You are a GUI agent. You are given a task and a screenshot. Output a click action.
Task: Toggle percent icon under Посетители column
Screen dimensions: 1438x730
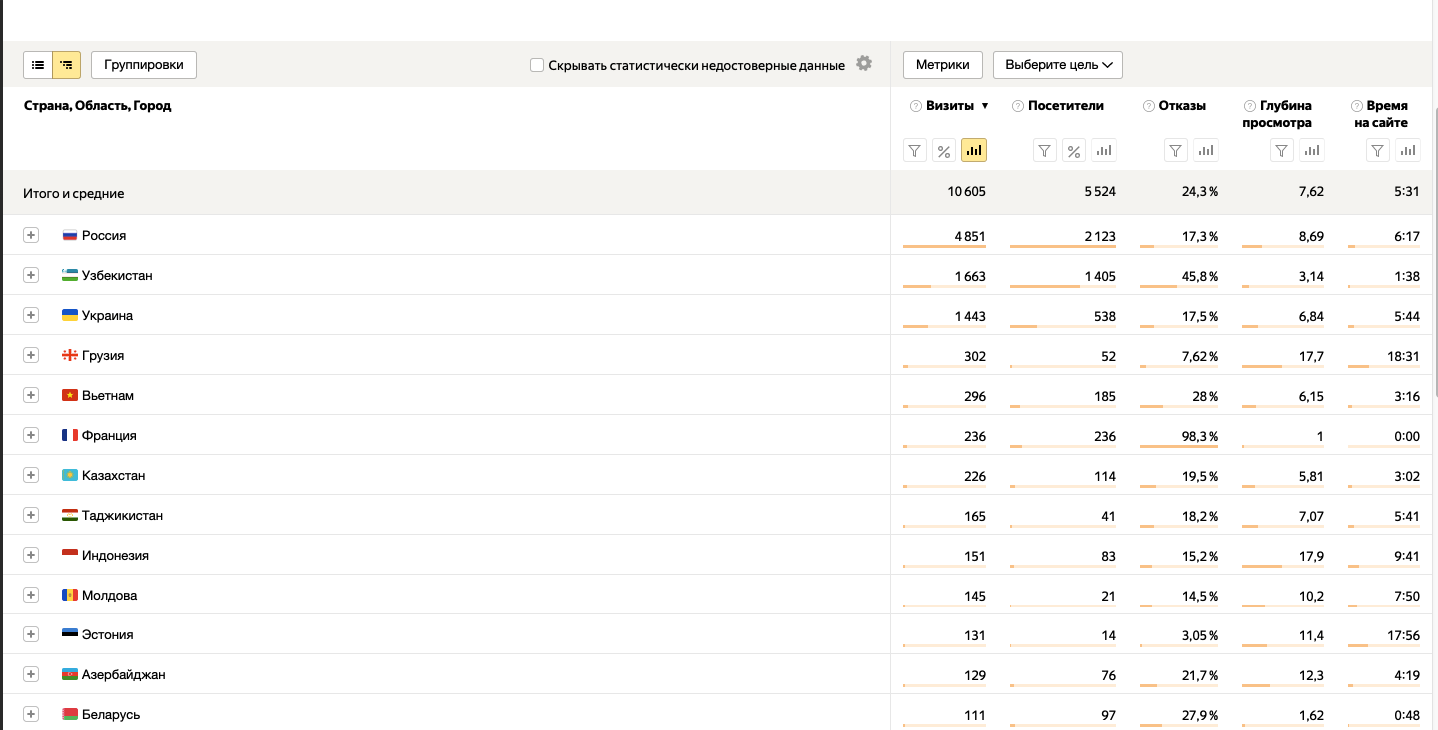[1073, 151]
